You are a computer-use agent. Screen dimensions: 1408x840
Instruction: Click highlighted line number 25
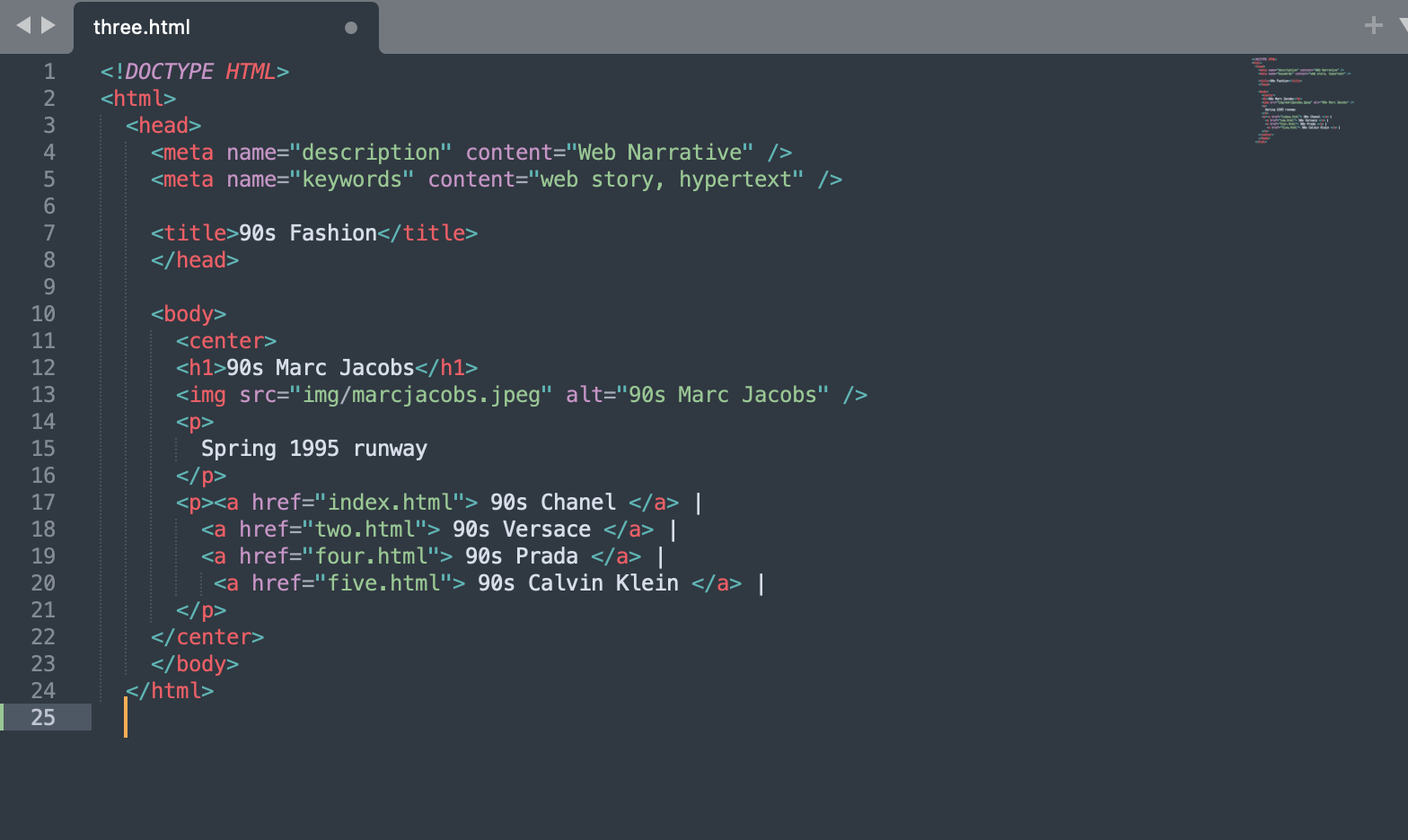click(43, 718)
